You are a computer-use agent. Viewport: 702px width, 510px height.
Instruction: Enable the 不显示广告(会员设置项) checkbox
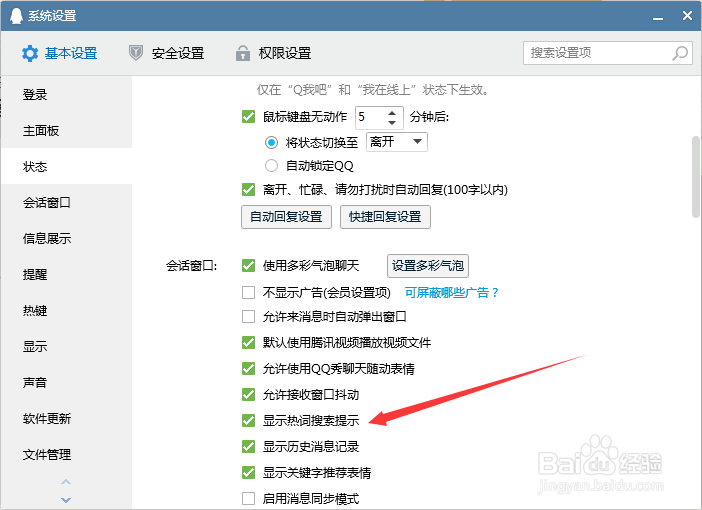click(x=248, y=292)
